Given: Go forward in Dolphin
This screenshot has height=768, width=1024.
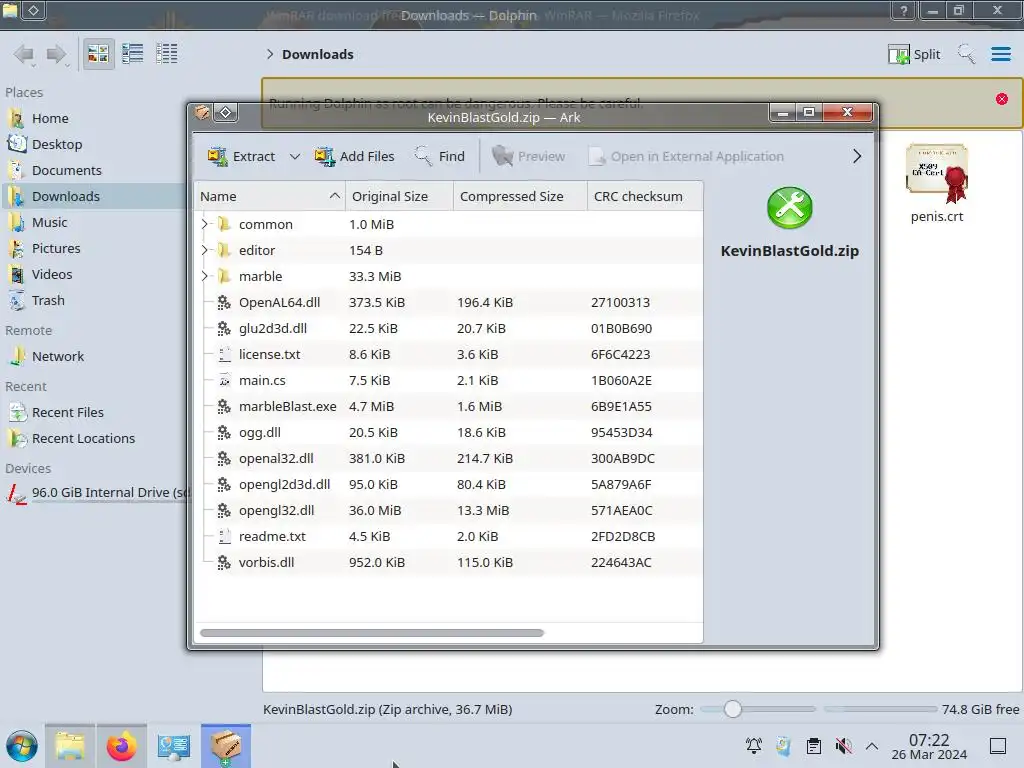Looking at the screenshot, I should coord(57,54).
